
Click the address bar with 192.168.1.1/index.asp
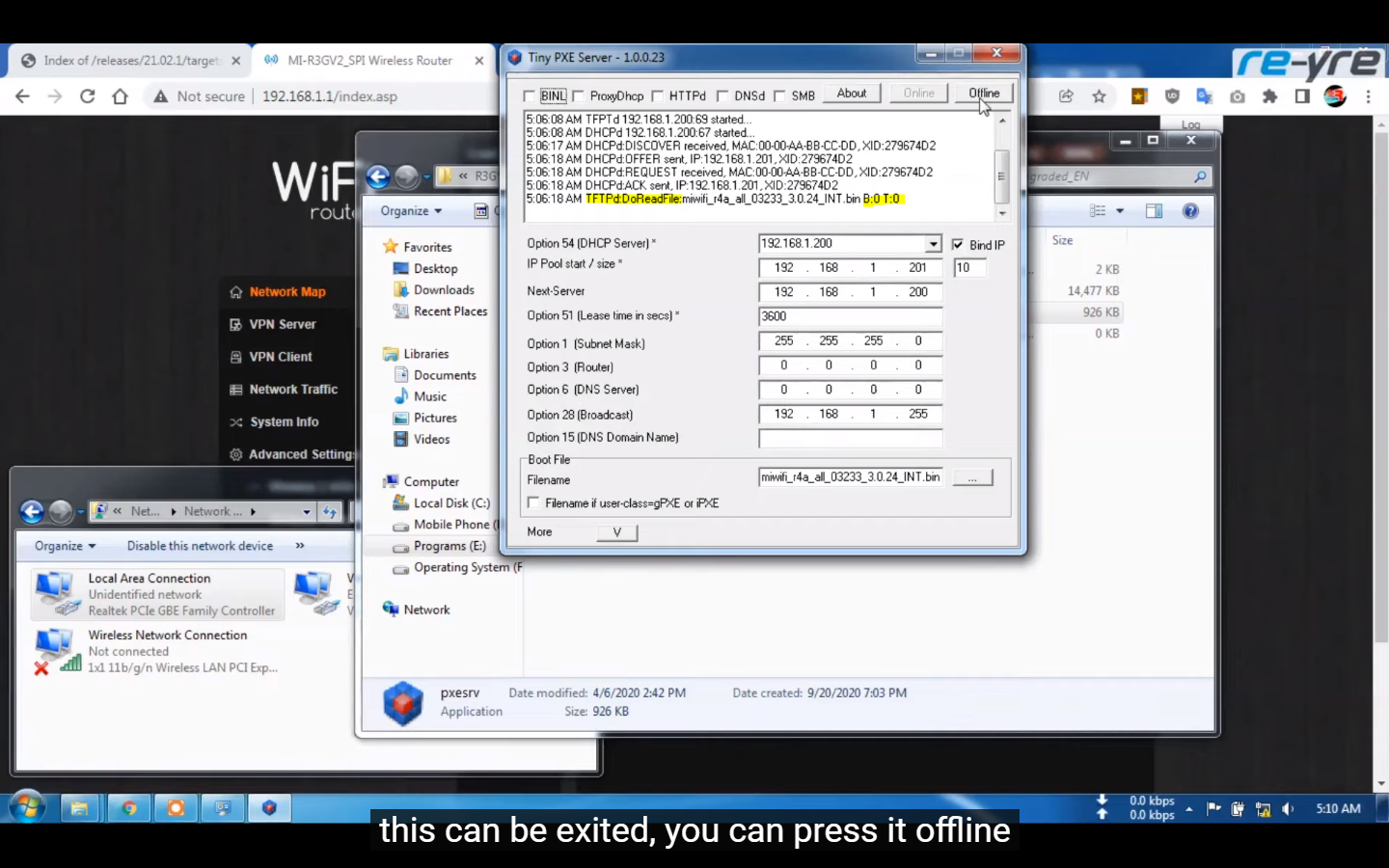click(x=330, y=96)
